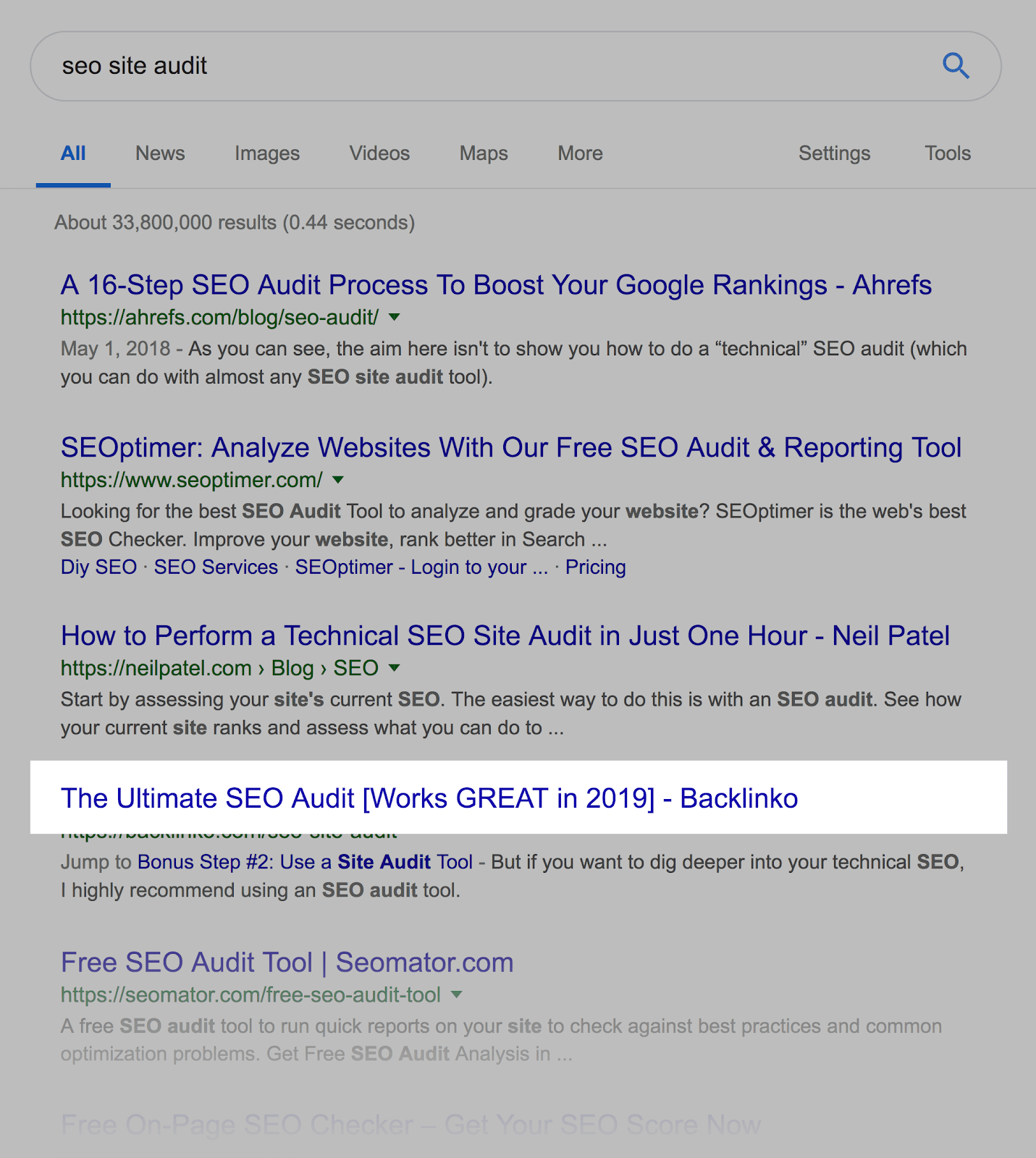The height and width of the screenshot is (1158, 1036).
Task: Open search Settings
Action: click(x=834, y=153)
